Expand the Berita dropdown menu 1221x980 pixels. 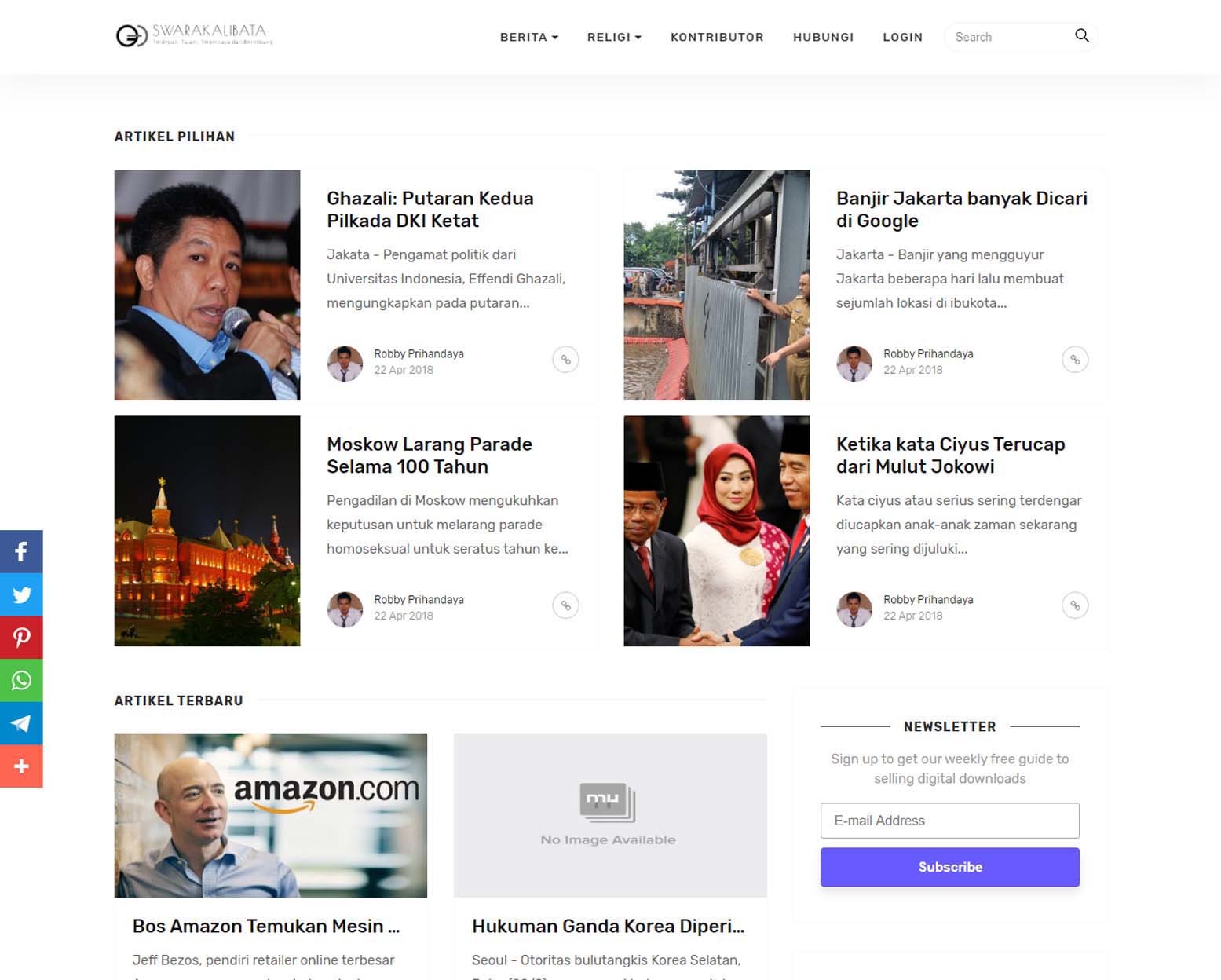tap(528, 37)
